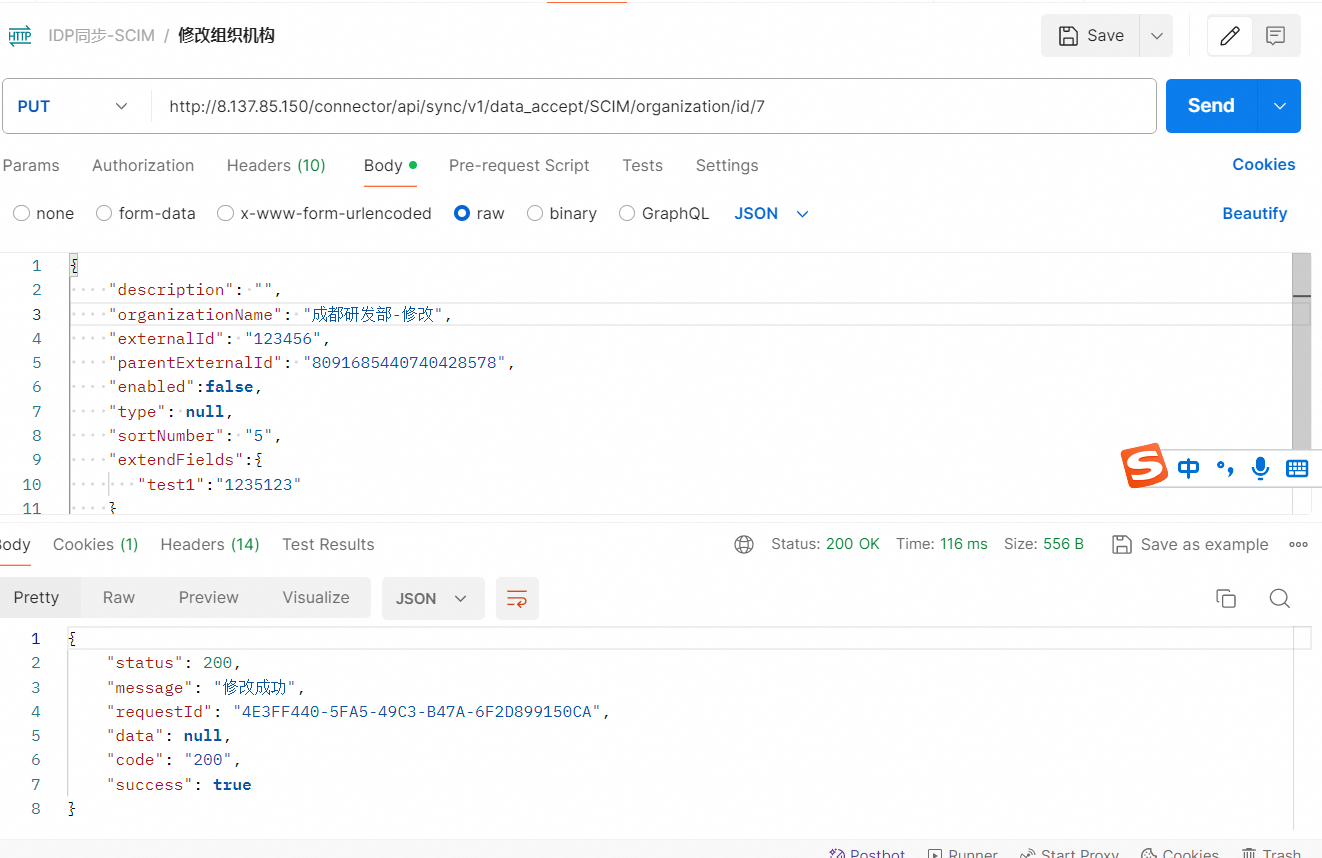Select the raw body type

click(x=479, y=213)
